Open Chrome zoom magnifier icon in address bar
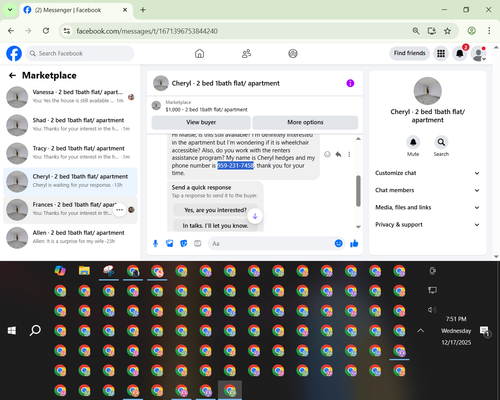500x400 pixels. [416, 31]
